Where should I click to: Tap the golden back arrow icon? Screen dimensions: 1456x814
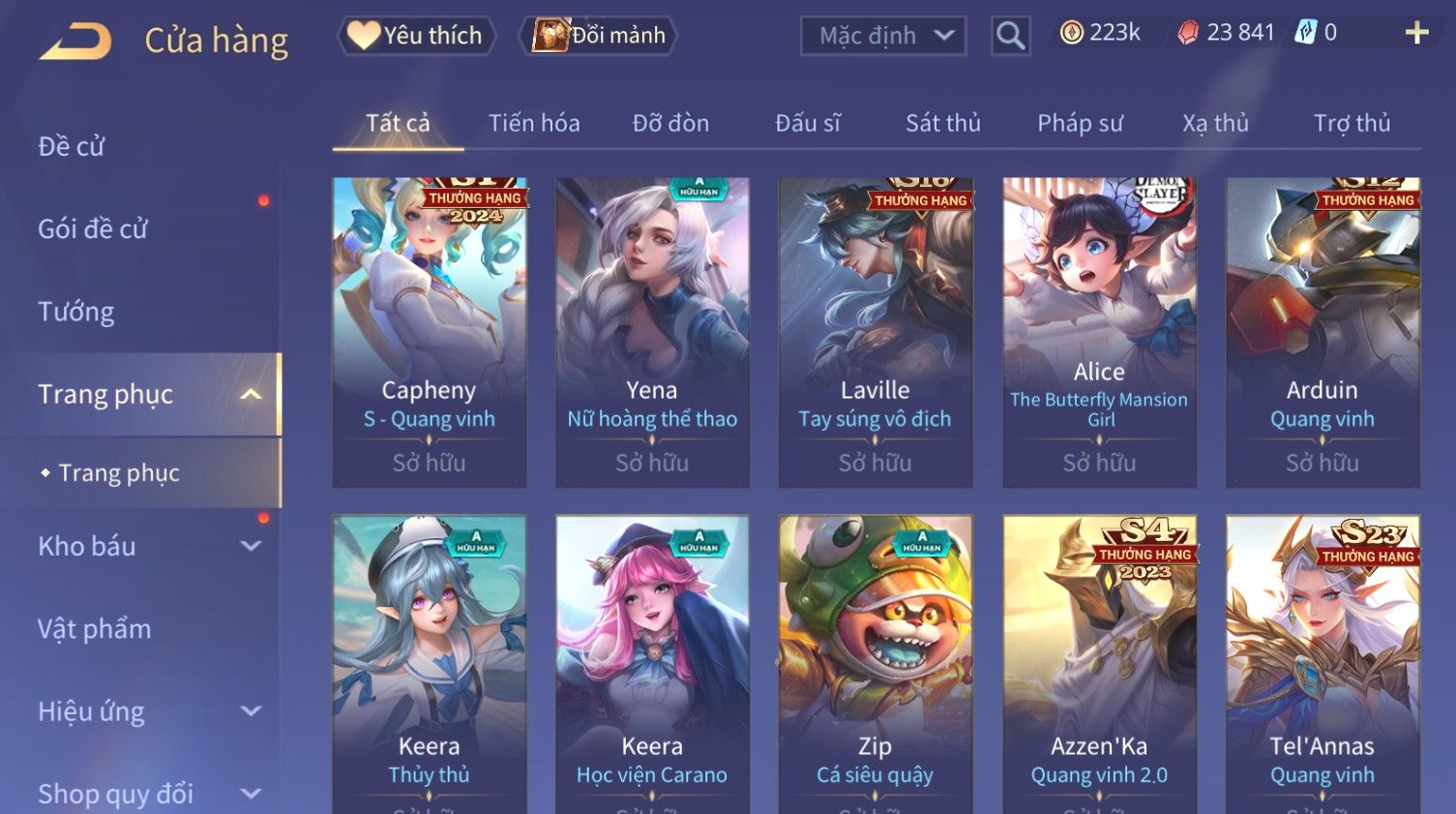tap(75, 41)
